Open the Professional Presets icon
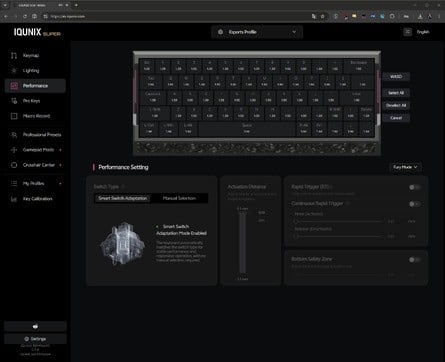 (14, 135)
